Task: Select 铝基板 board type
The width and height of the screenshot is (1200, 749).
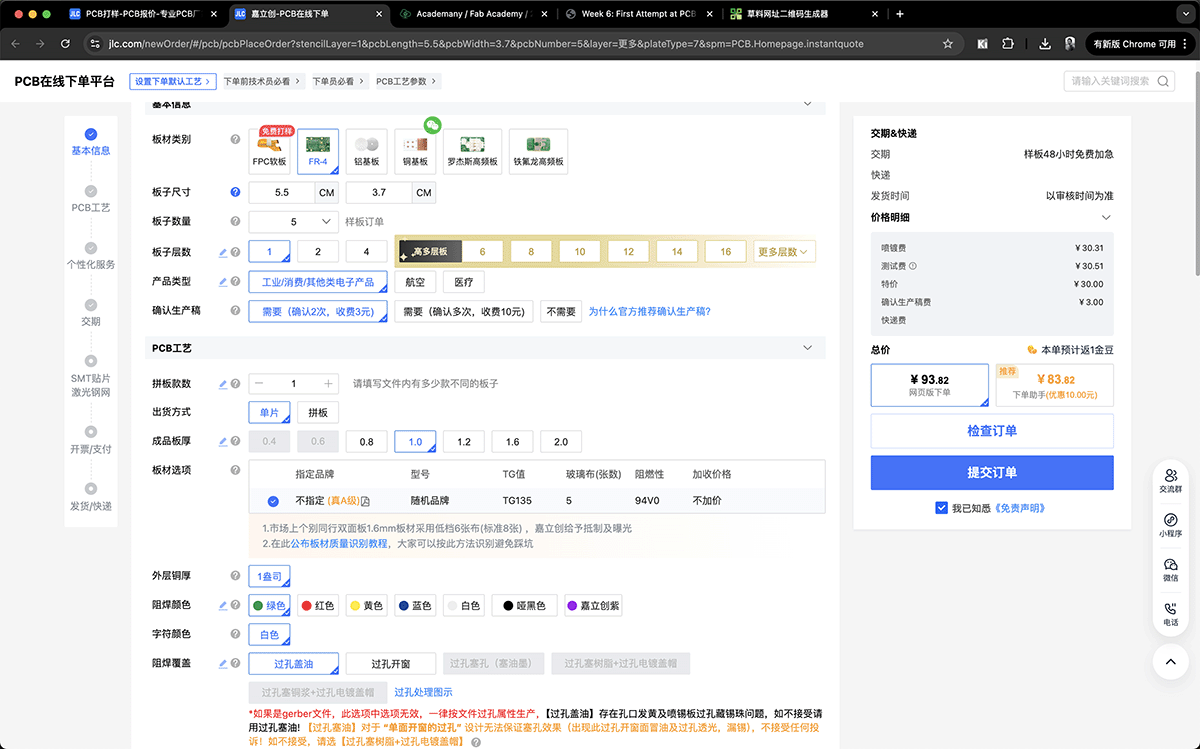Action: (x=367, y=151)
